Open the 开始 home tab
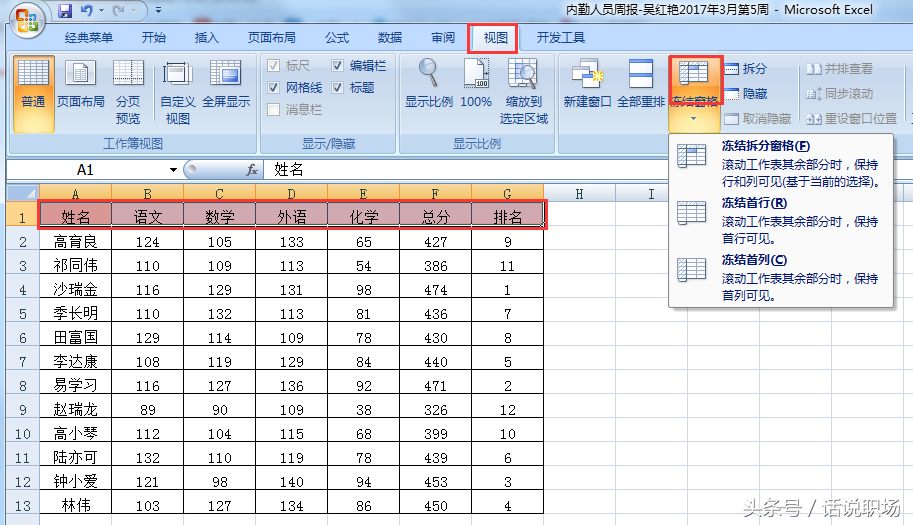913x525 pixels. (x=154, y=38)
